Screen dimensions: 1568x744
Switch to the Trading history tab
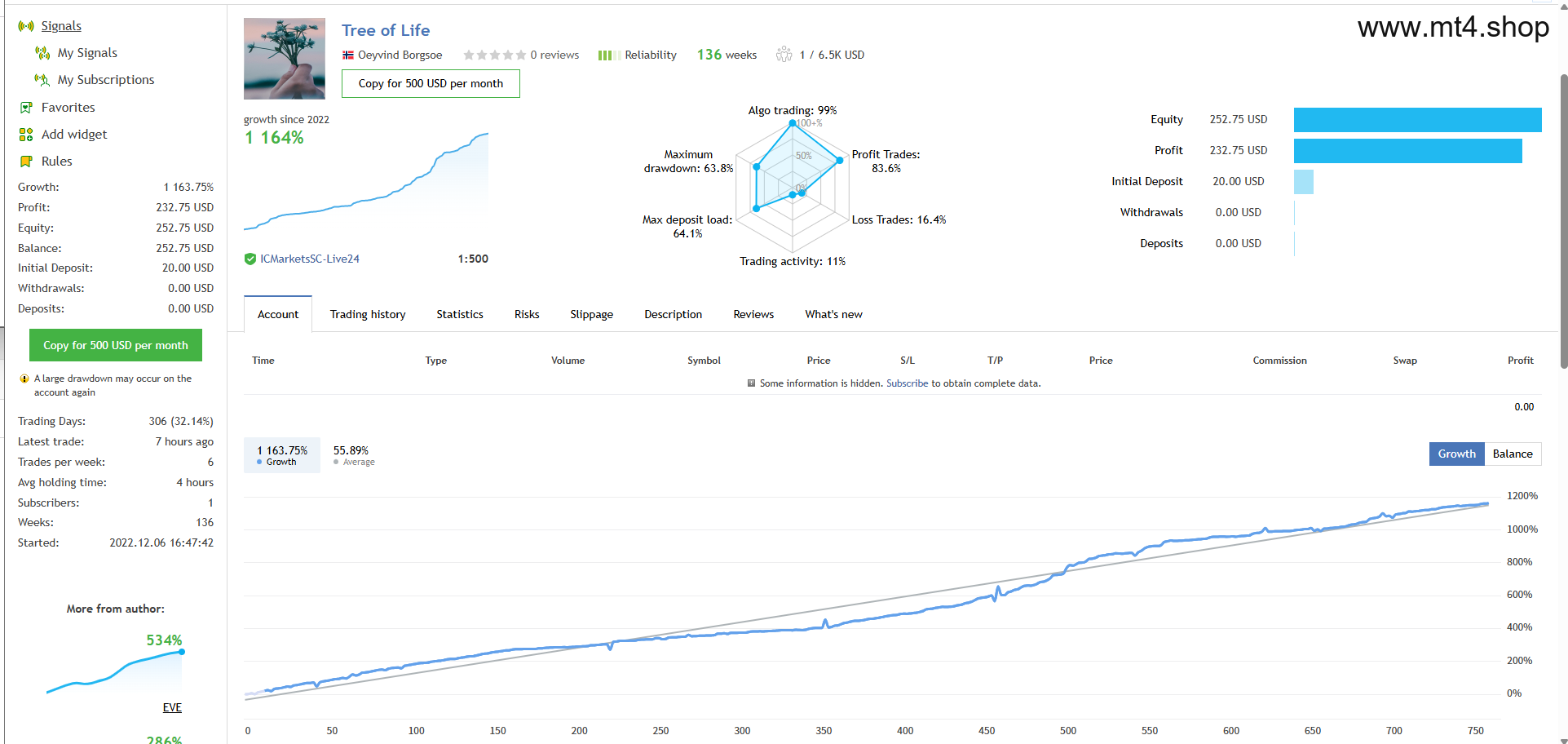click(368, 314)
